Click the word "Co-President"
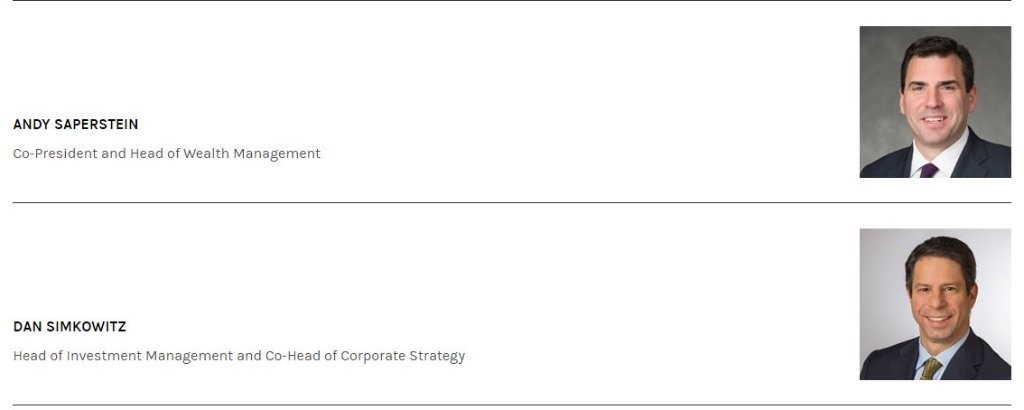Screen dimensions: 1024x410 (x=55, y=154)
